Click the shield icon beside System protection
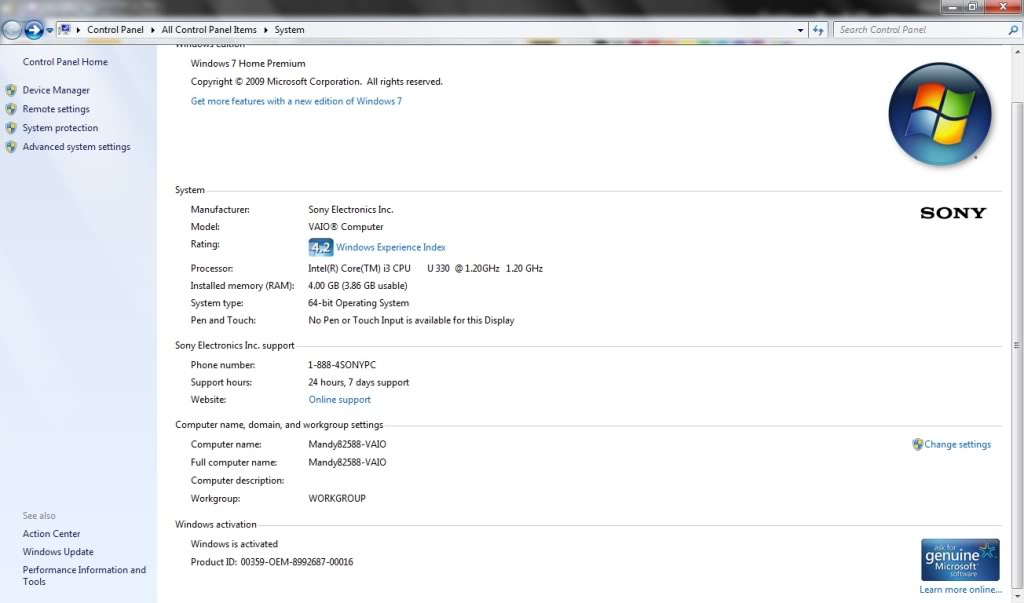This screenshot has height=603, width=1024. [x=11, y=128]
